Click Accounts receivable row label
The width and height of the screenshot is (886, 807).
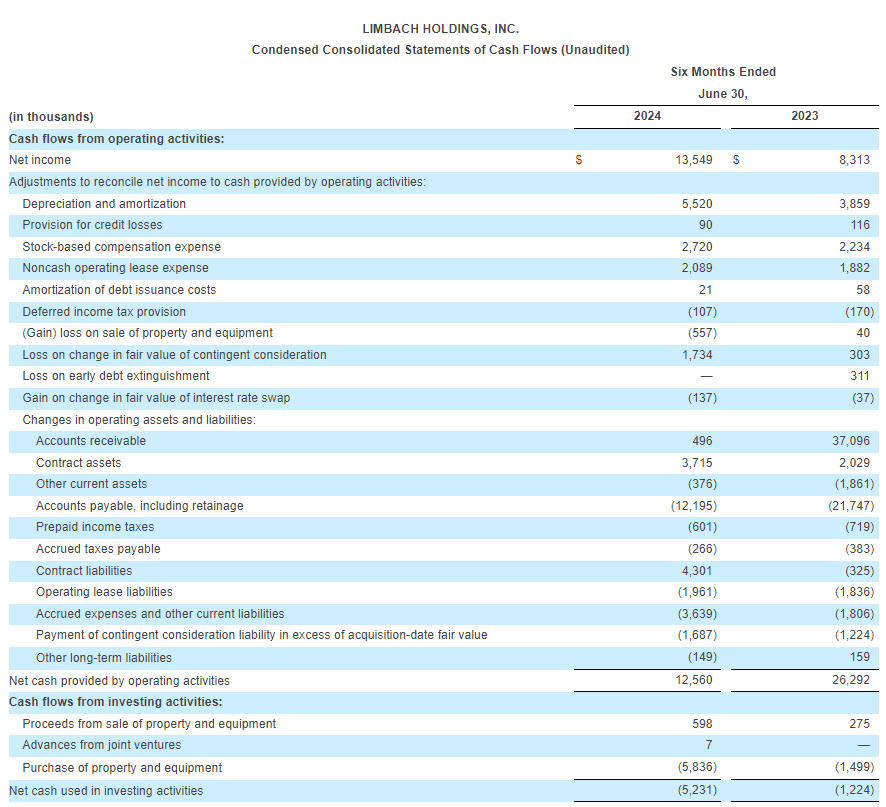(x=91, y=441)
